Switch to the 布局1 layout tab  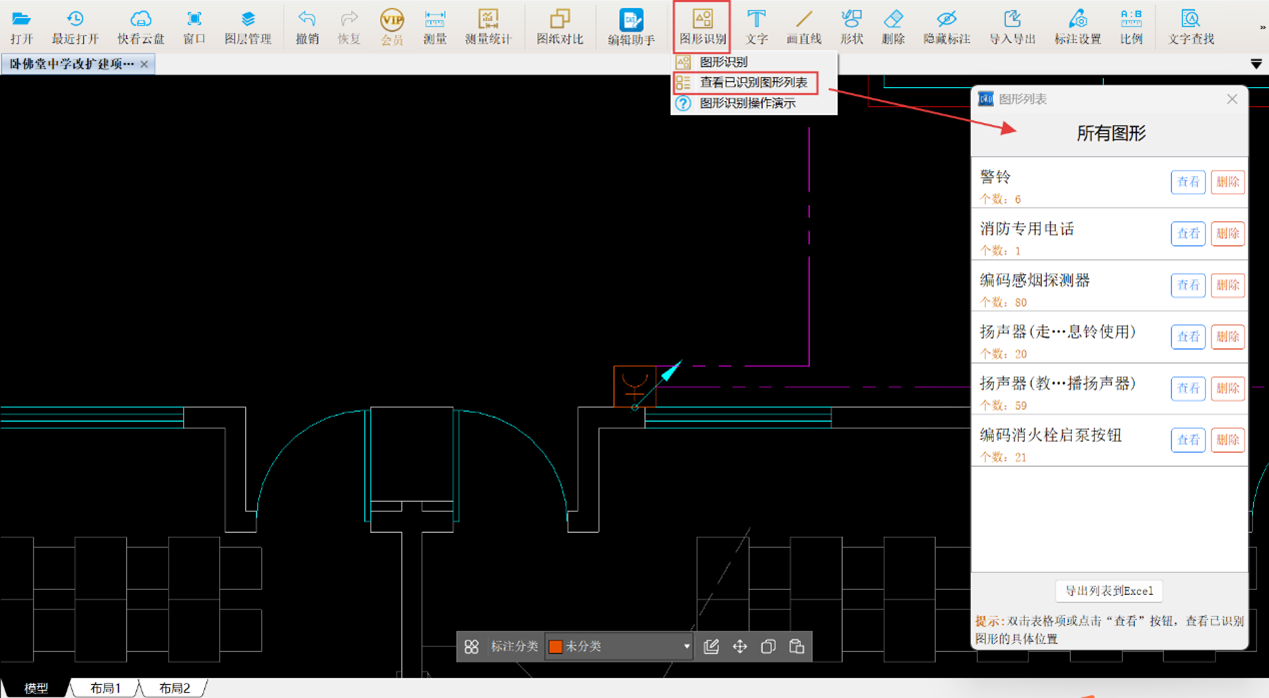(105, 688)
